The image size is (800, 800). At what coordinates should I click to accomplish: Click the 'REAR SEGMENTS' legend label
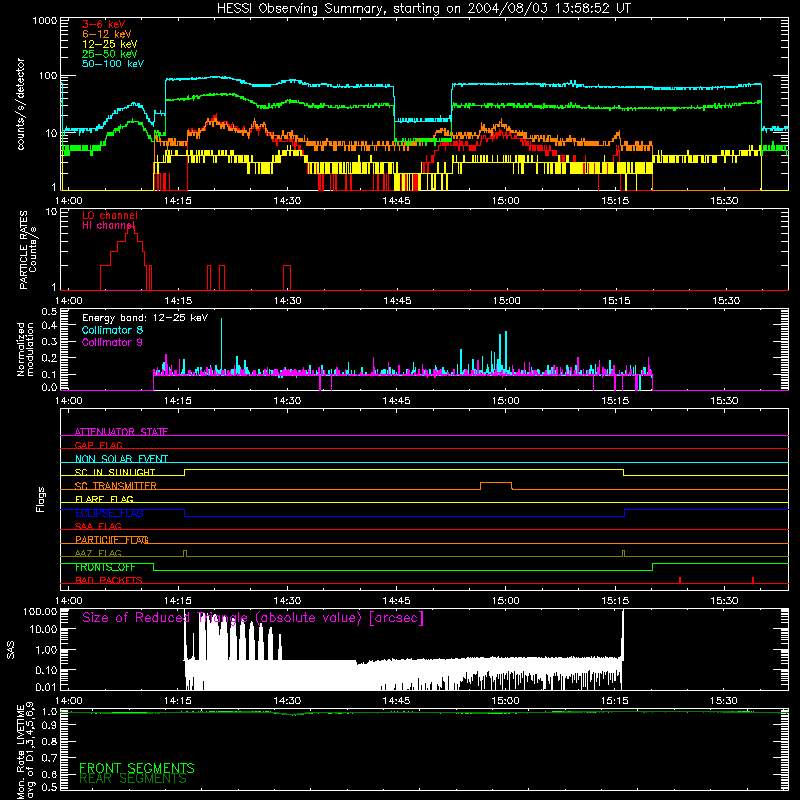pyautogui.click(x=133, y=779)
